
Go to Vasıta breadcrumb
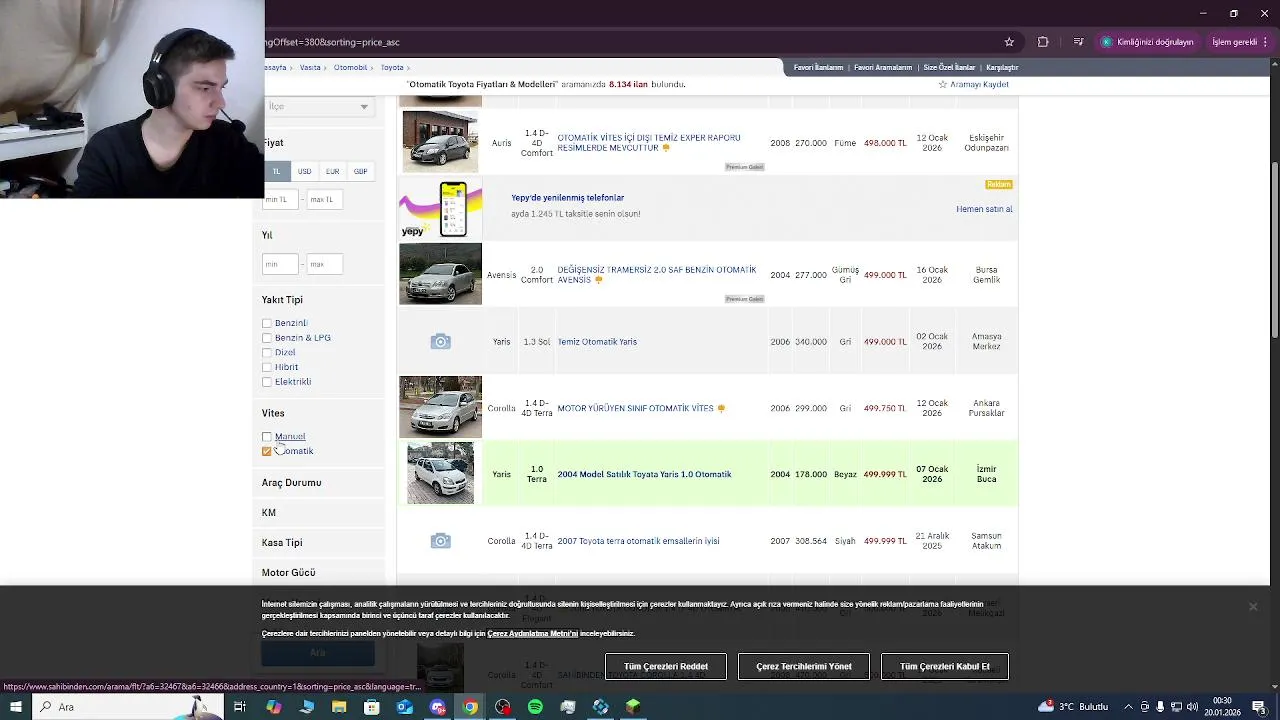pos(310,67)
